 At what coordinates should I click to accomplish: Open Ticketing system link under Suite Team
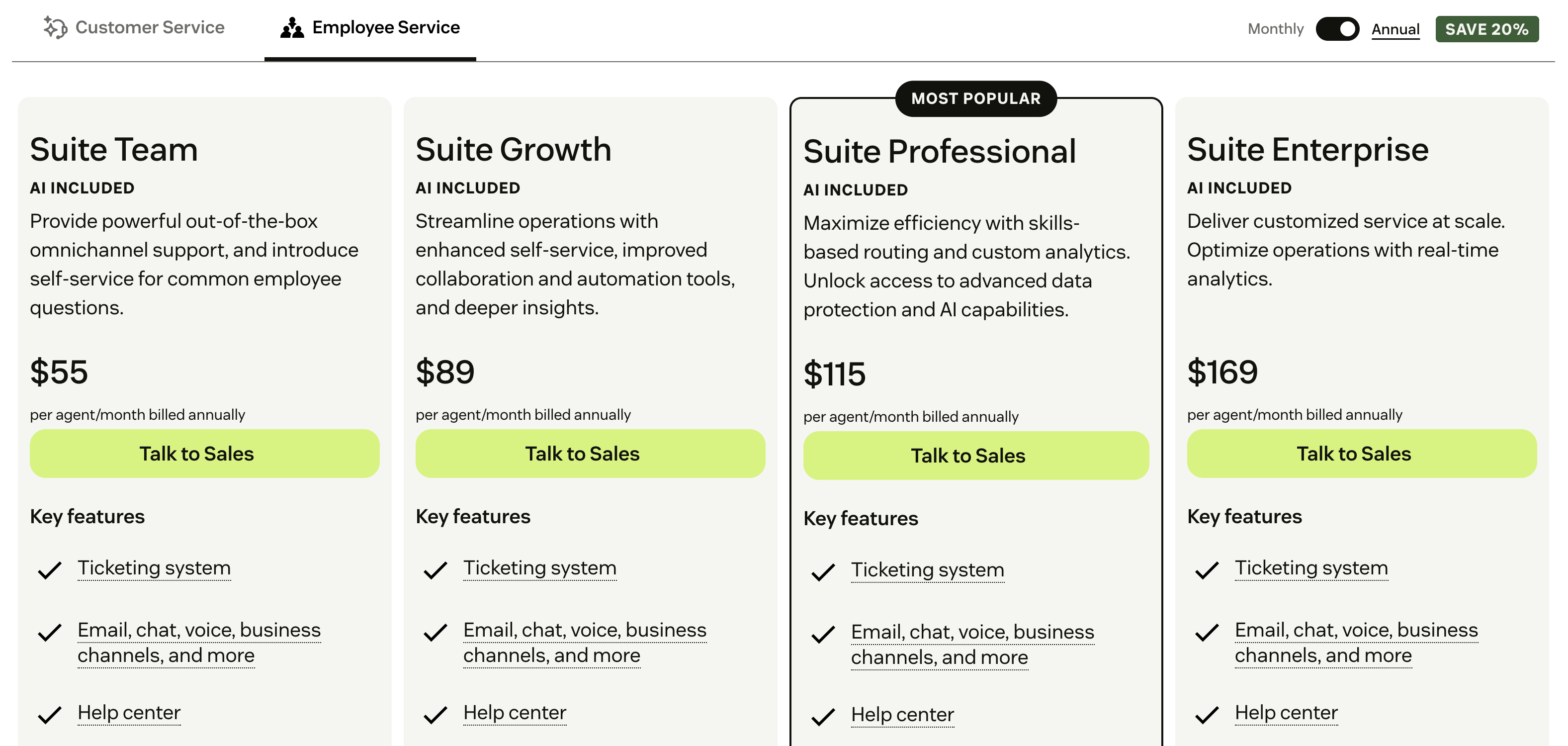pos(154,567)
